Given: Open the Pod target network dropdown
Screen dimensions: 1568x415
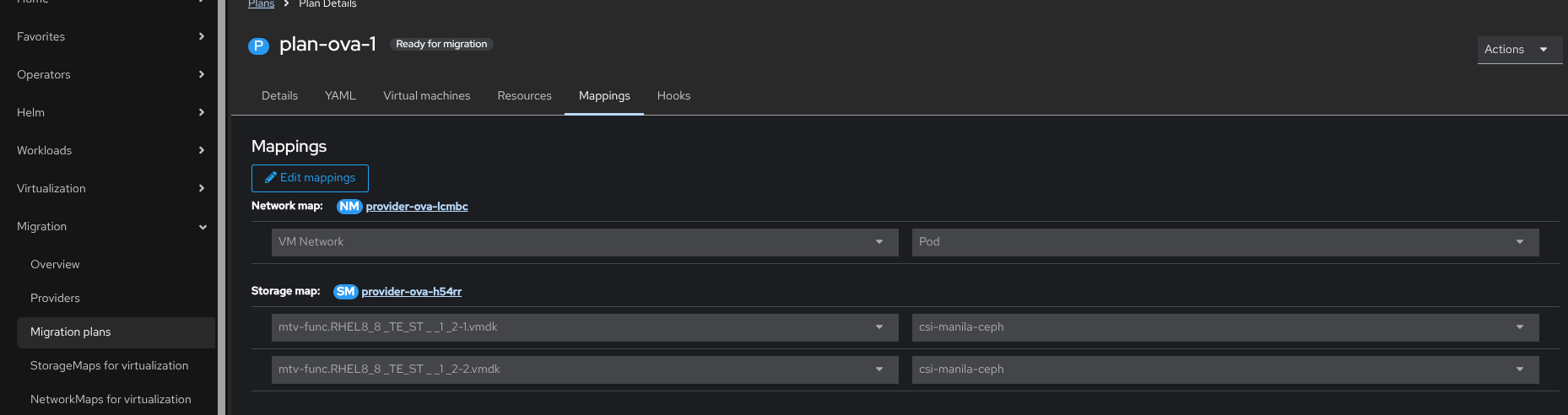Looking at the screenshot, I should click(x=1225, y=242).
